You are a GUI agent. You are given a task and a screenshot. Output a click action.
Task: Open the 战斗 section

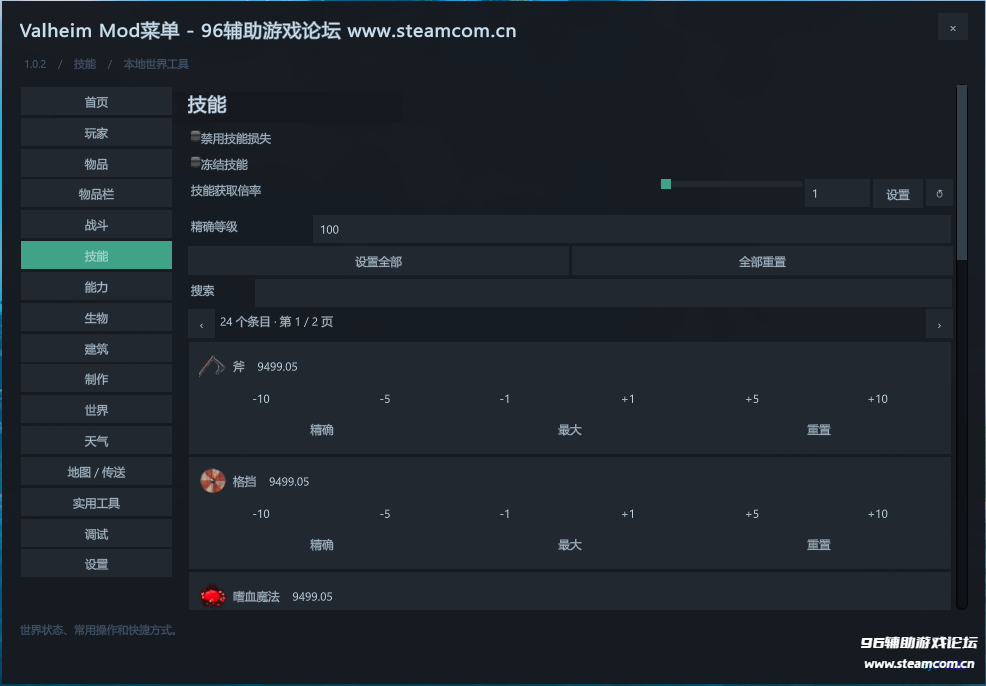point(96,224)
